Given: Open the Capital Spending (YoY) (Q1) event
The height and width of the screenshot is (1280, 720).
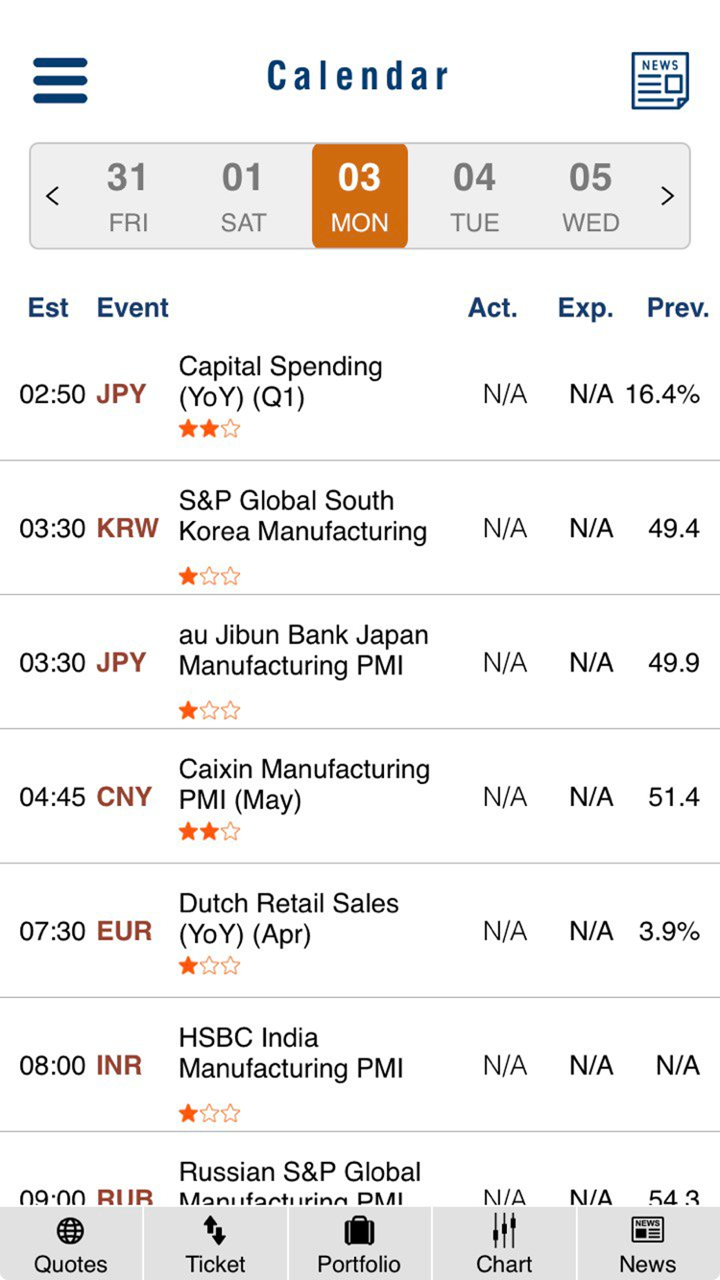Looking at the screenshot, I should click(280, 382).
